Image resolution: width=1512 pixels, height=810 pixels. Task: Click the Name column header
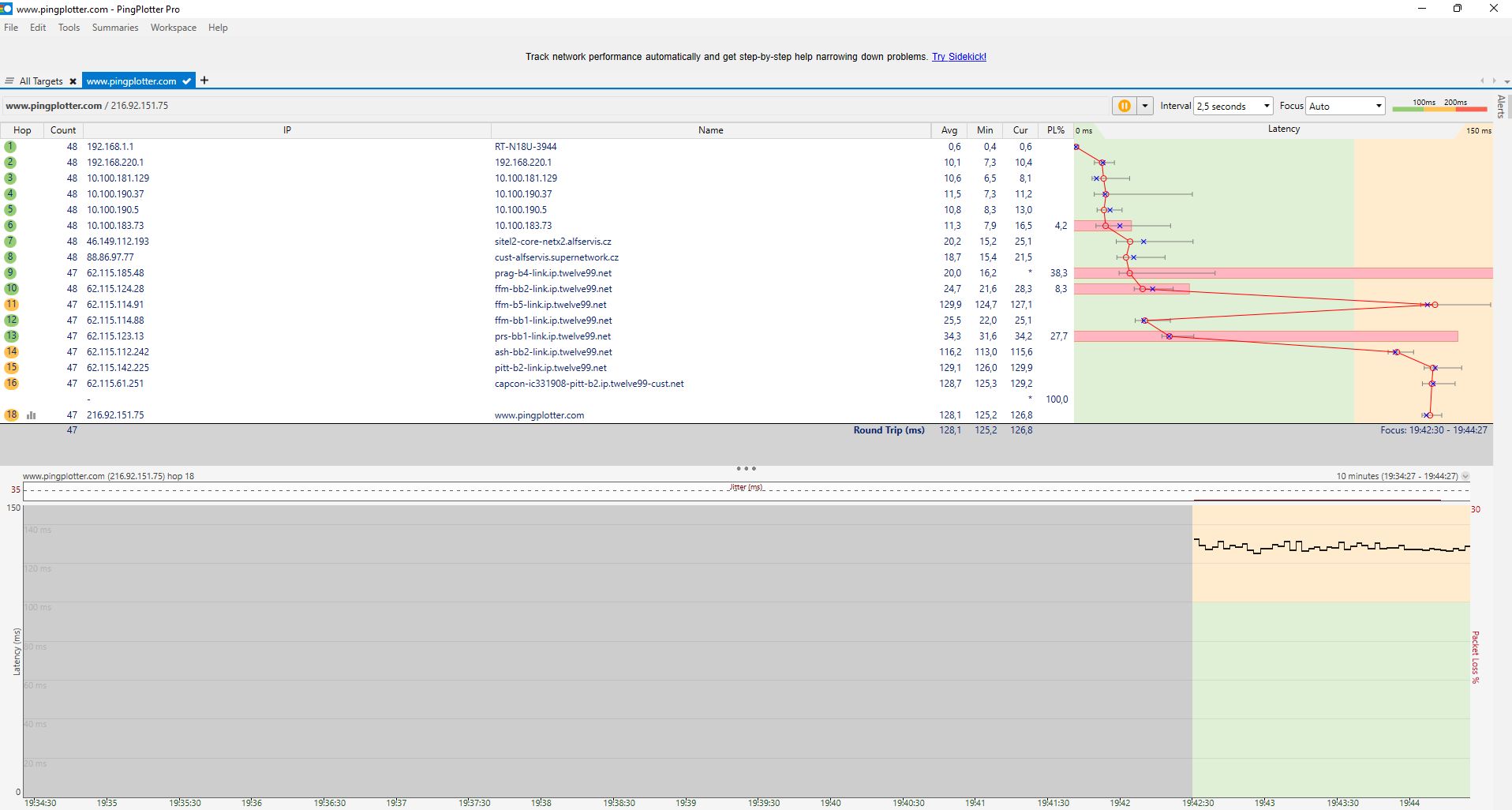[x=710, y=130]
